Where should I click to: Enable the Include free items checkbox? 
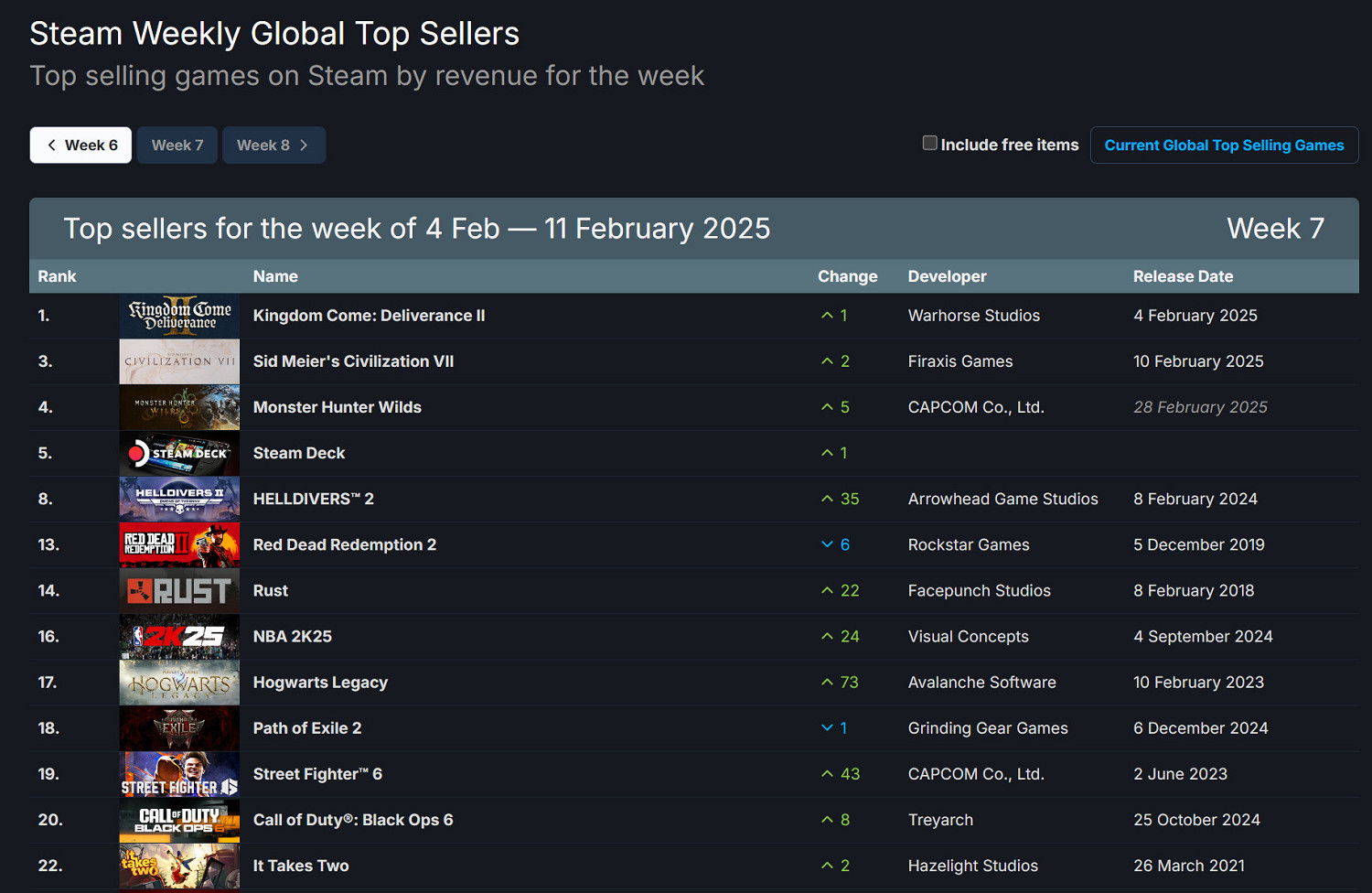point(929,144)
